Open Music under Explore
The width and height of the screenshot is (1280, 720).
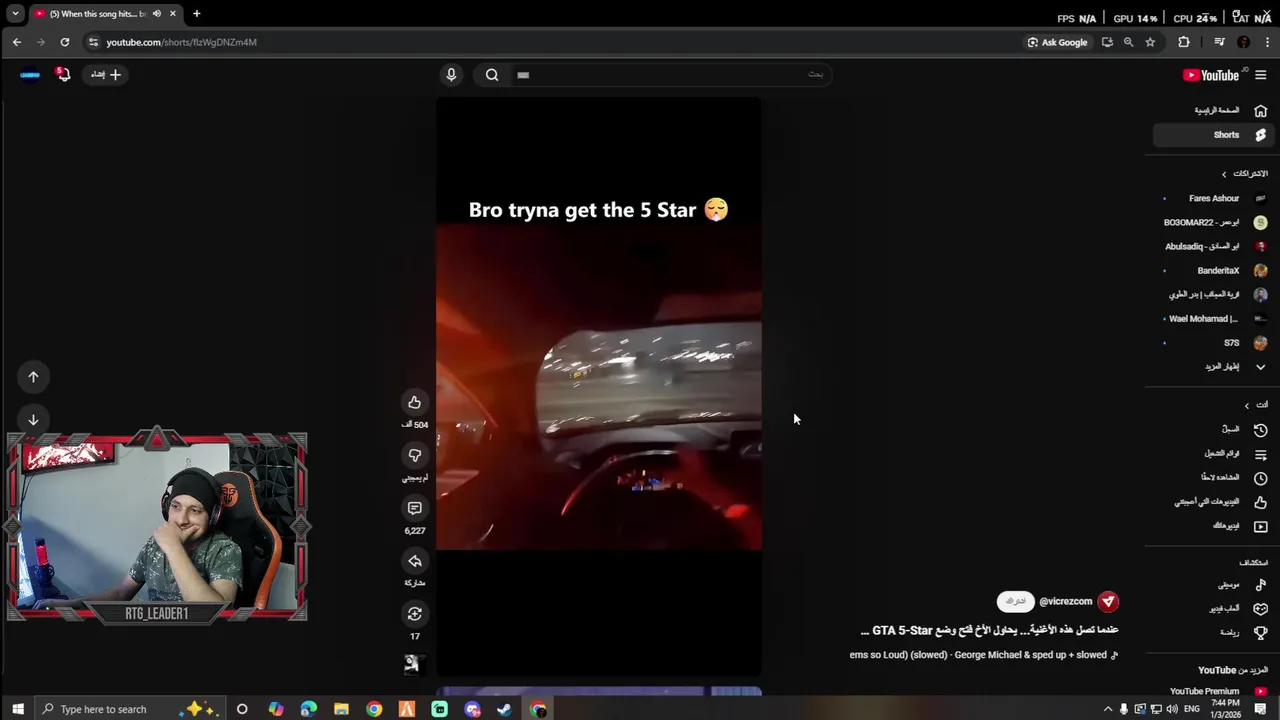click(x=1211, y=585)
